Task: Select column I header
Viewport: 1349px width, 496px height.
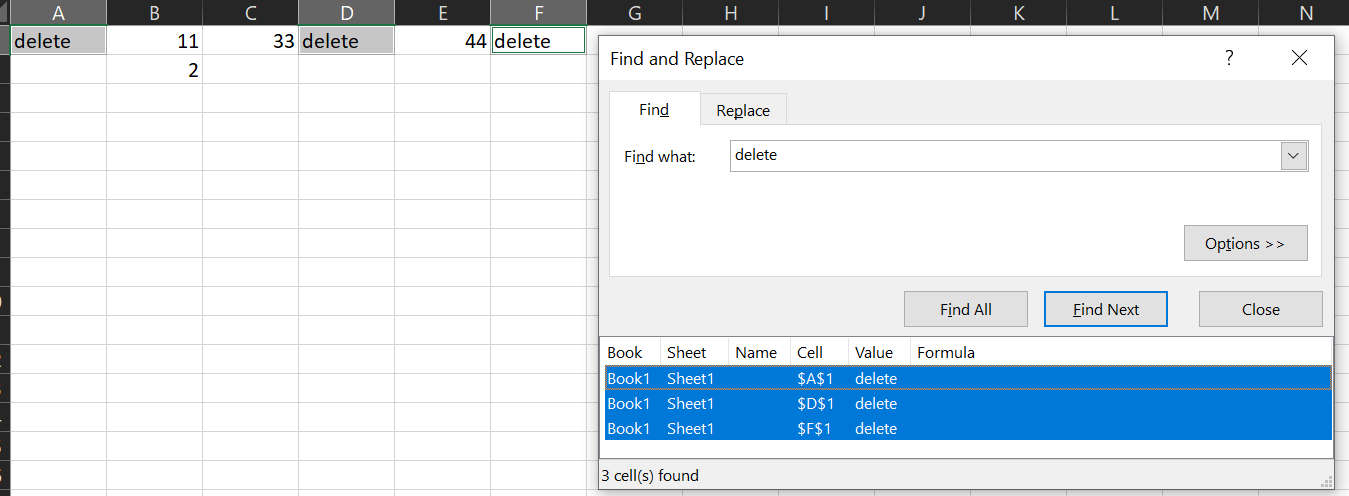Action: (826, 13)
